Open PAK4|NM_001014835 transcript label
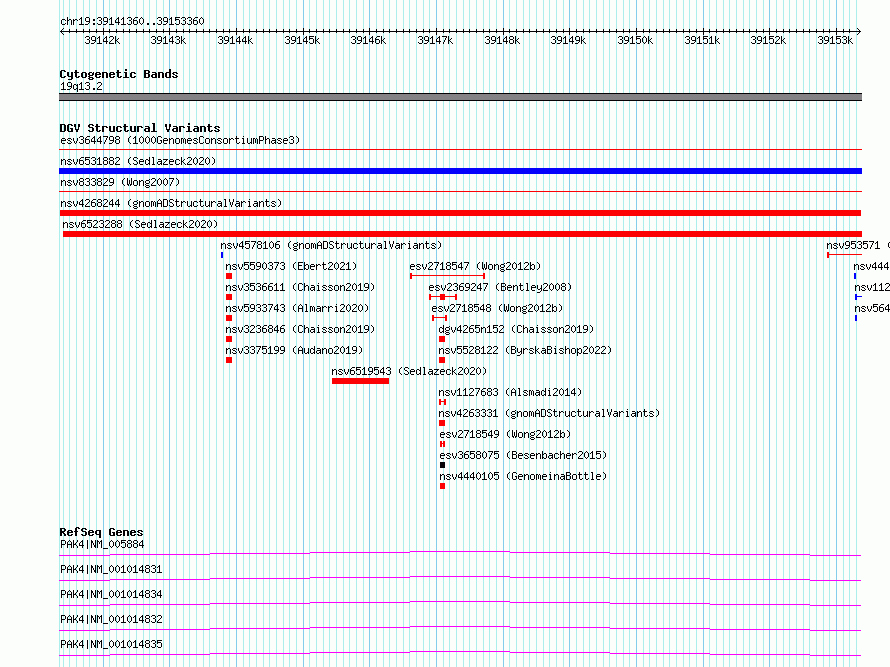The height and width of the screenshot is (667, 890). (x=111, y=644)
